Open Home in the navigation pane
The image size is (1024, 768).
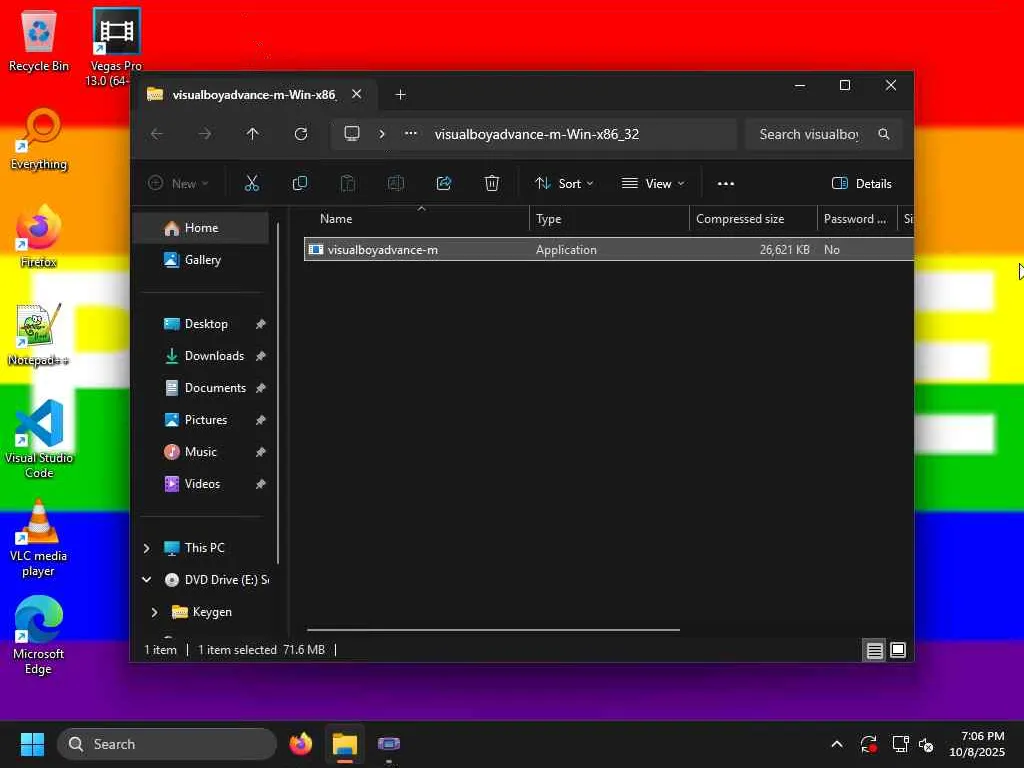[201, 228]
